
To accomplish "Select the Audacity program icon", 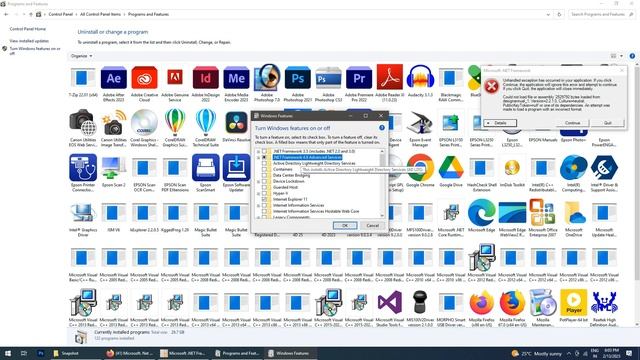I will coord(420,77).
